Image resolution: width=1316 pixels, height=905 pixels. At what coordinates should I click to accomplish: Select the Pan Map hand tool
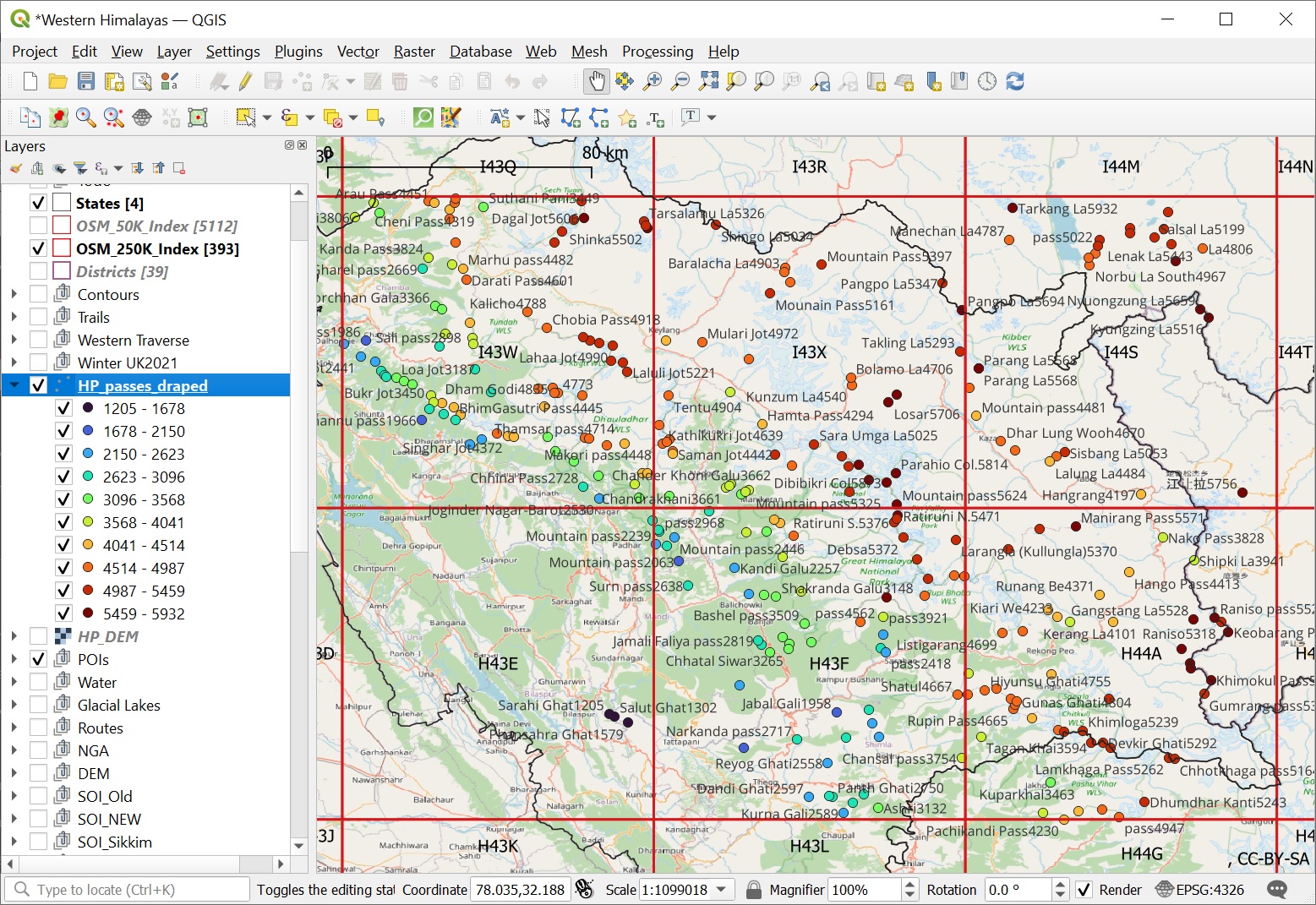pyautogui.click(x=597, y=81)
